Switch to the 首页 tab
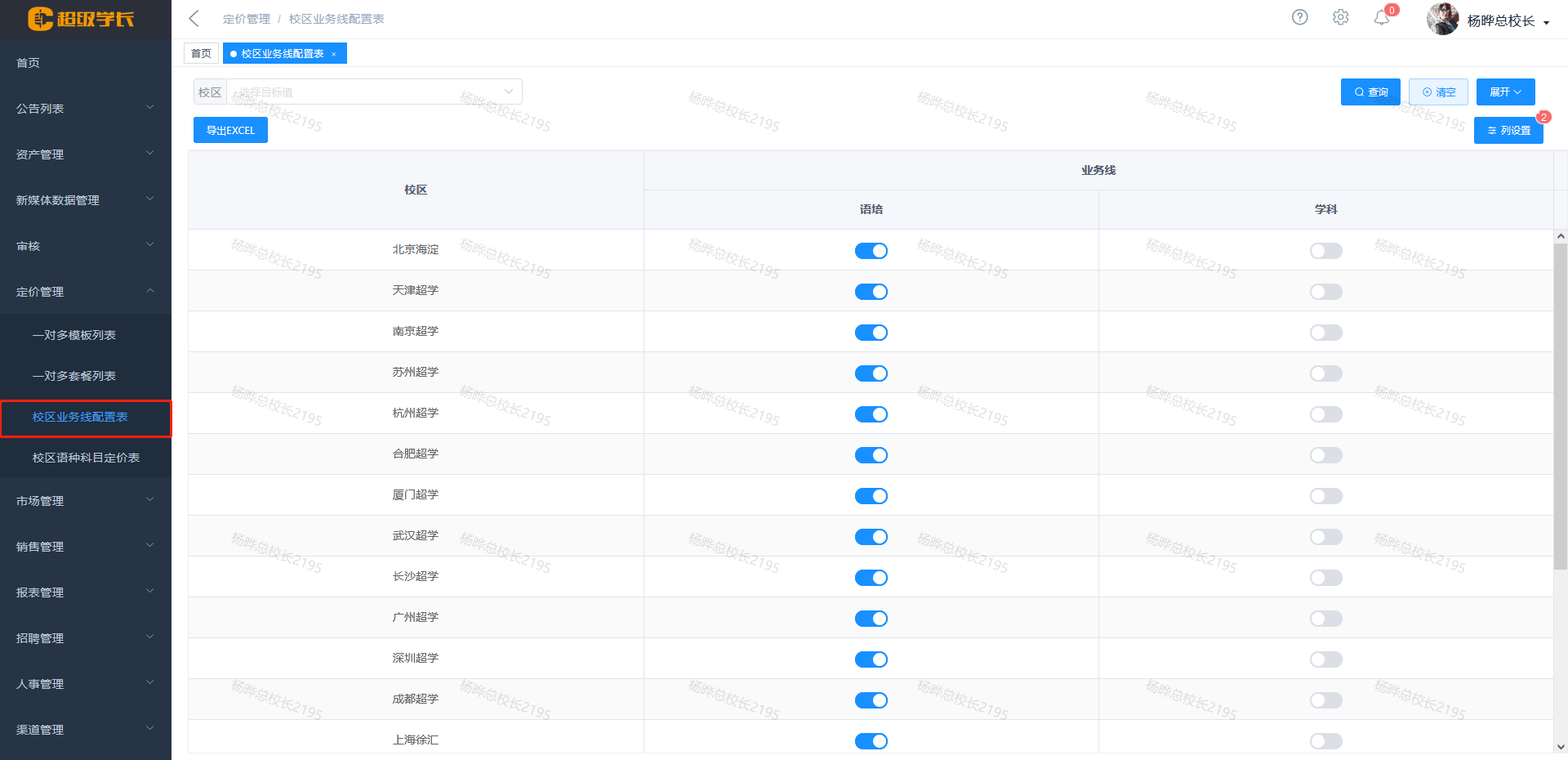 (x=201, y=54)
